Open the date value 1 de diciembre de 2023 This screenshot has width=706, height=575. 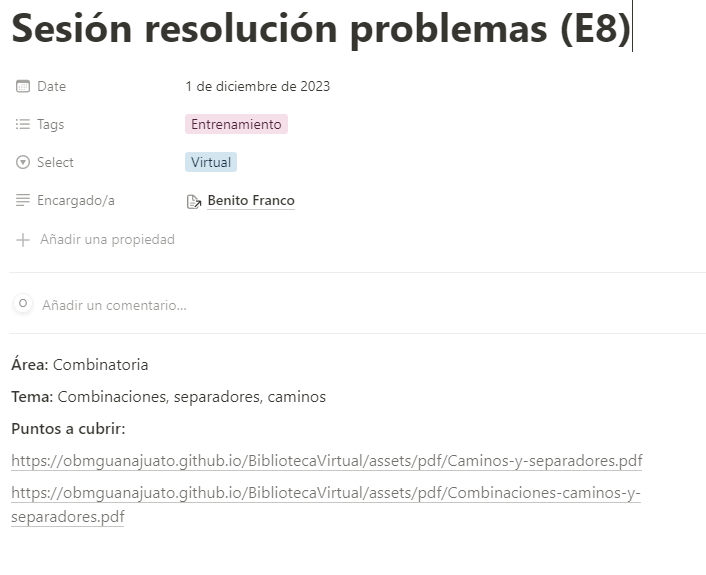point(258,86)
